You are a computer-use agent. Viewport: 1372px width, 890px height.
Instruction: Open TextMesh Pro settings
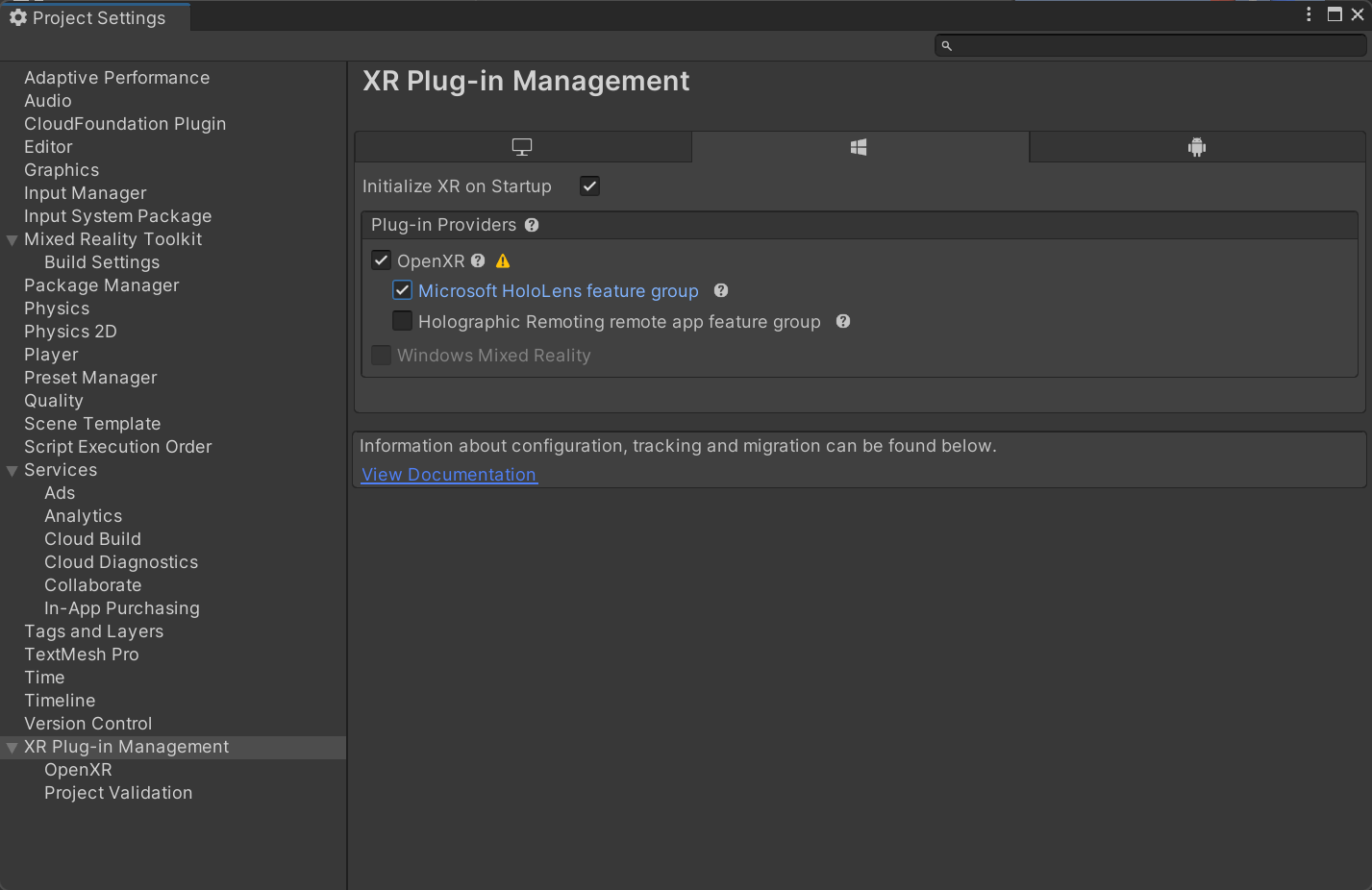point(82,655)
